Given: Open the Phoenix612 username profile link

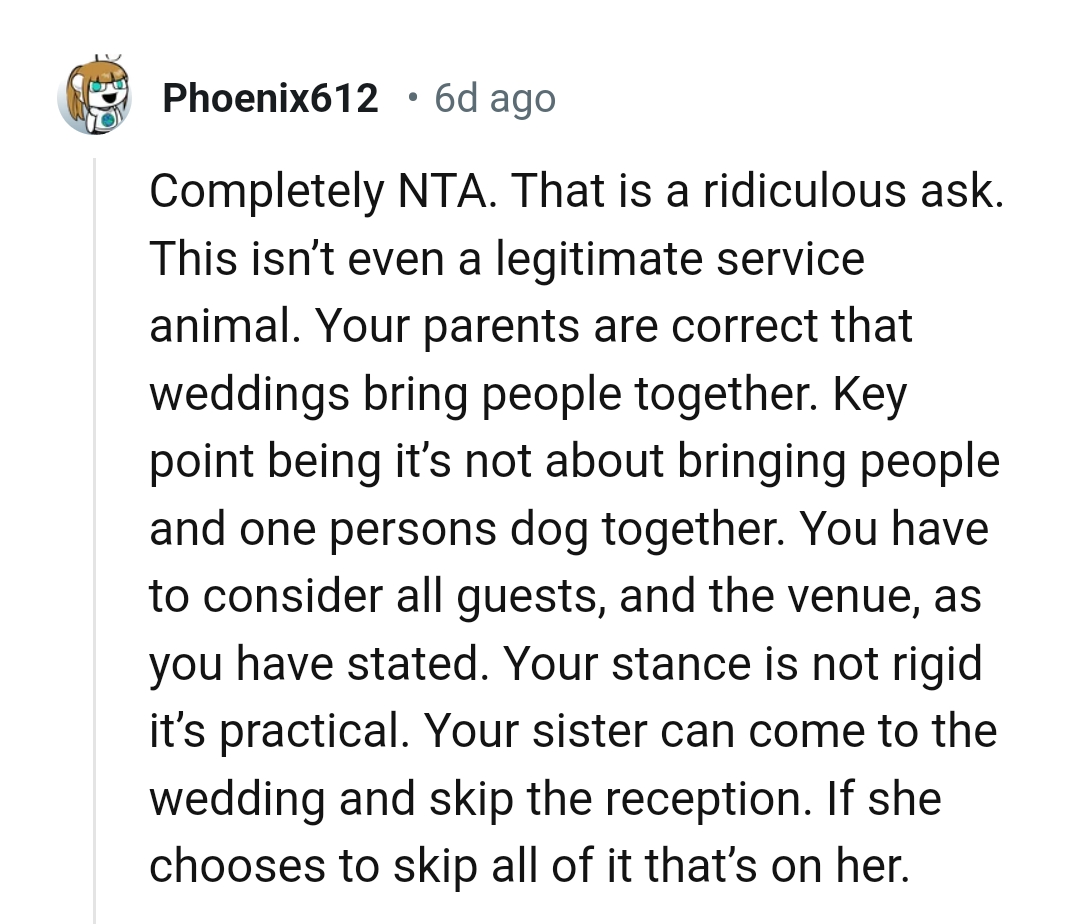Looking at the screenshot, I should [x=270, y=99].
